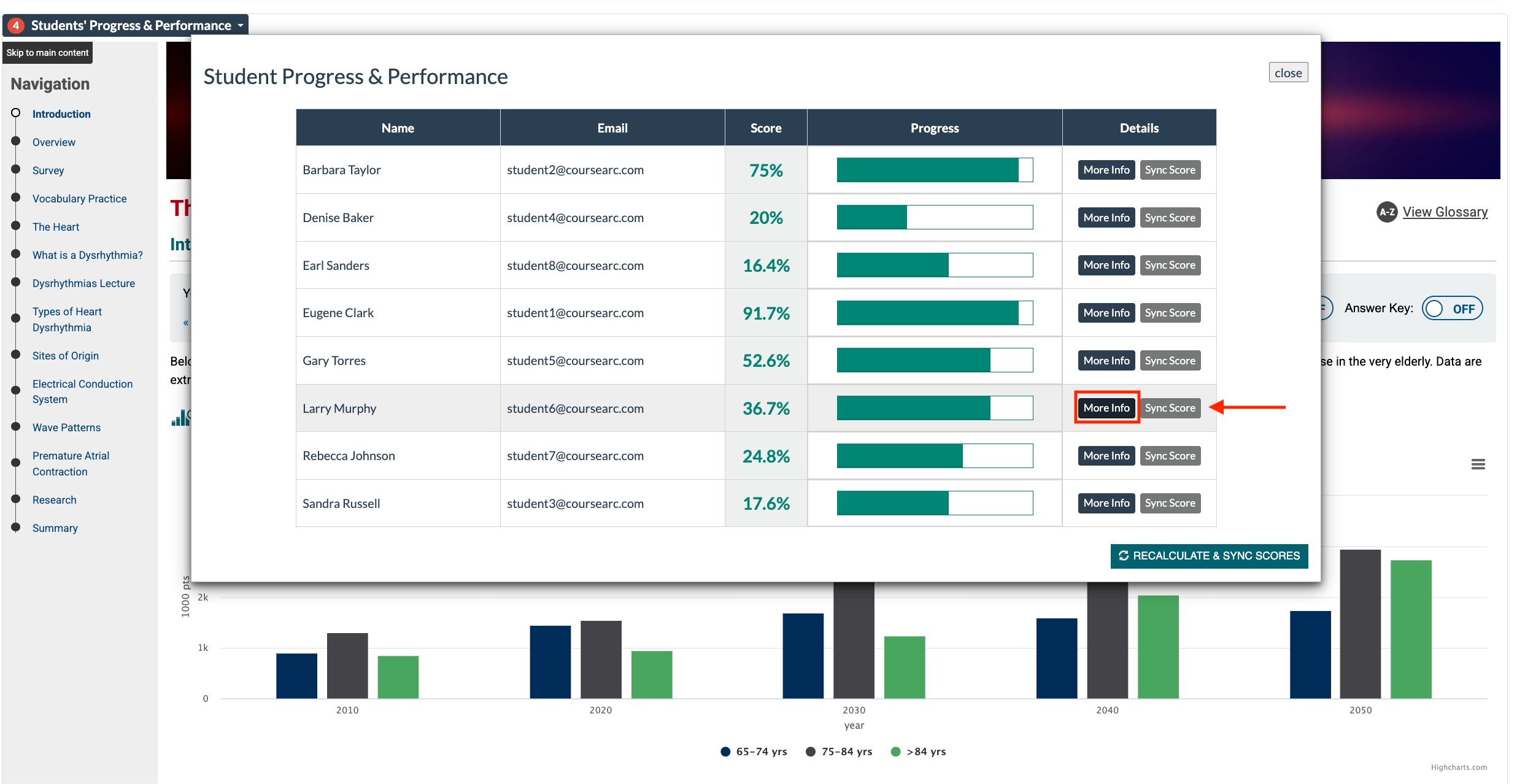Click Larry Murphy's Sync Score button
The height and width of the screenshot is (784, 1517).
[1170, 408]
